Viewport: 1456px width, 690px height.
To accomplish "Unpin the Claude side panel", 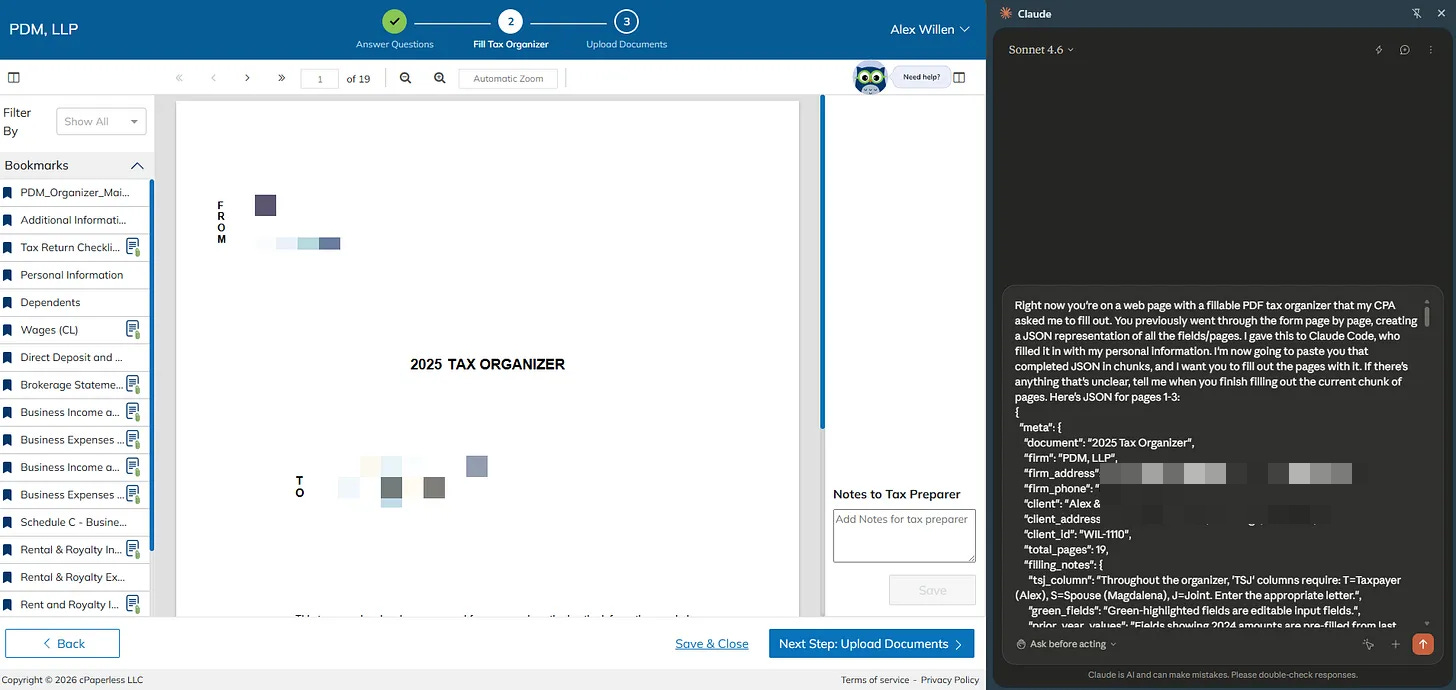I will click(x=1416, y=14).
